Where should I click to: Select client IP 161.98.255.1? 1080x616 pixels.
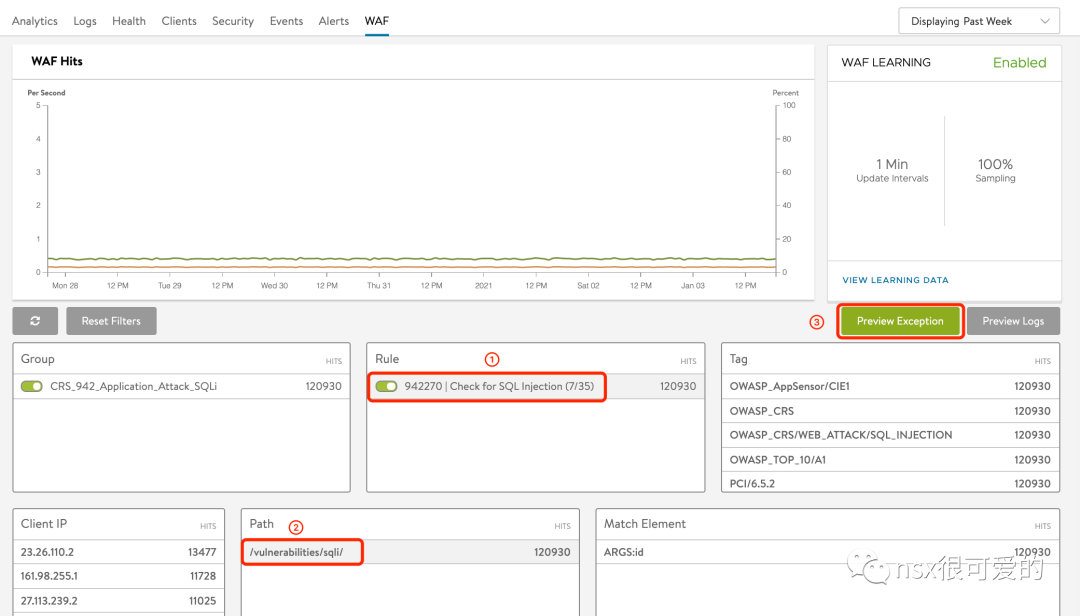coord(118,576)
